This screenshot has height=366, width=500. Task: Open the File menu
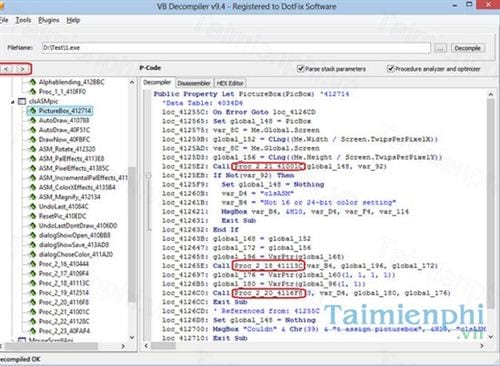(x=4, y=20)
